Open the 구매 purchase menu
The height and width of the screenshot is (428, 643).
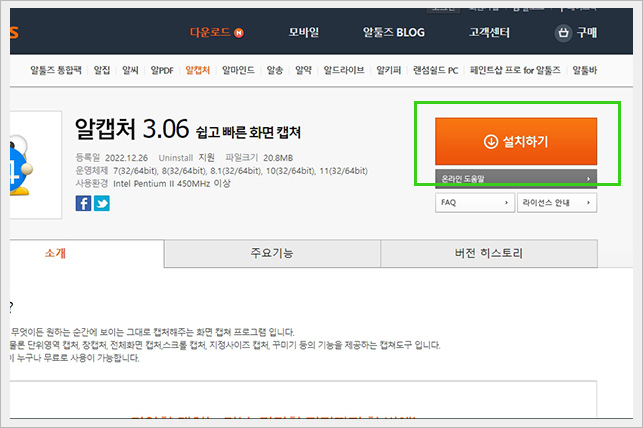point(587,32)
